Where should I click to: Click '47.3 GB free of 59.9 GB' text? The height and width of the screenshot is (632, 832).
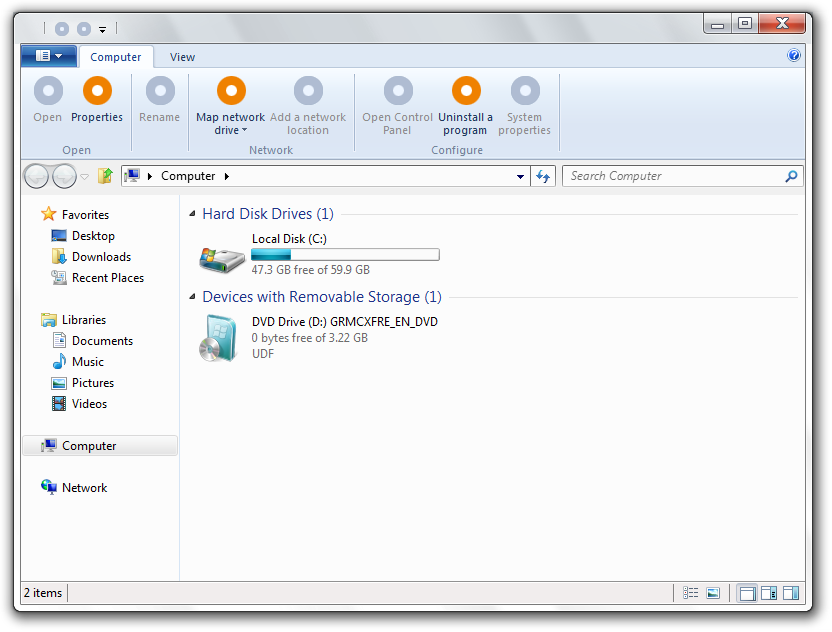[x=310, y=270]
